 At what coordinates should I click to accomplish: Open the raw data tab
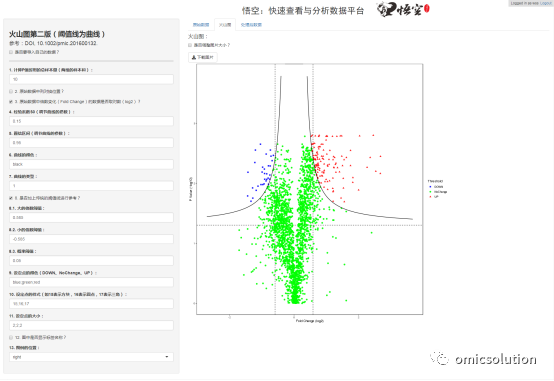coord(201,25)
